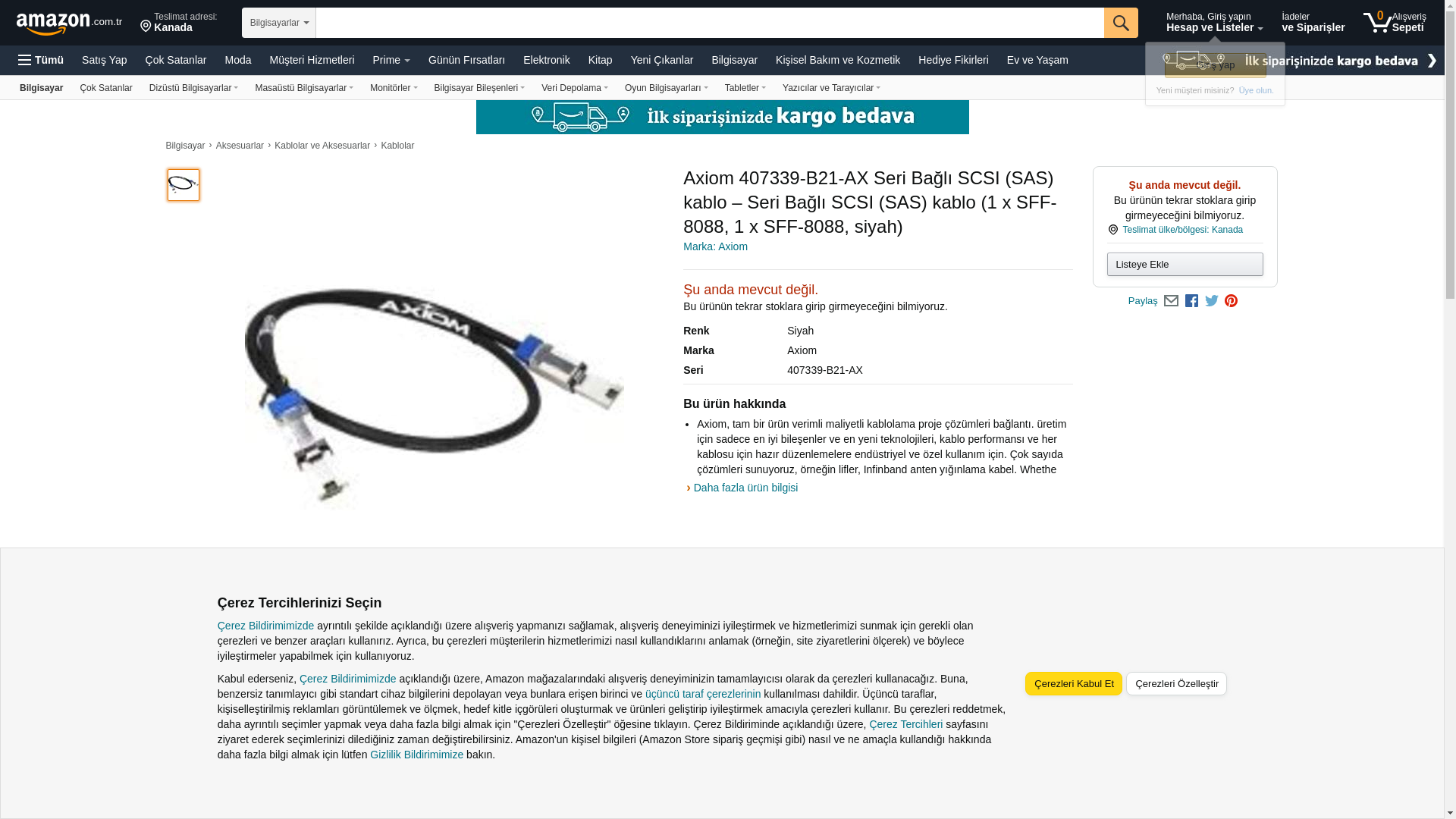Advance promo banner with right chevron
Image resolution: width=1456 pixels, height=819 pixels.
click(x=1432, y=61)
